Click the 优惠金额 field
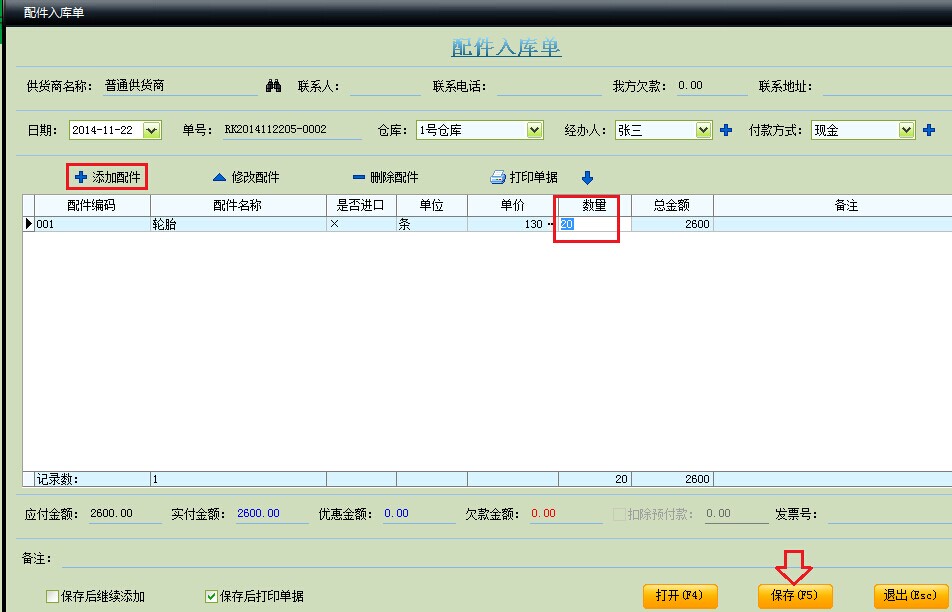 point(418,514)
